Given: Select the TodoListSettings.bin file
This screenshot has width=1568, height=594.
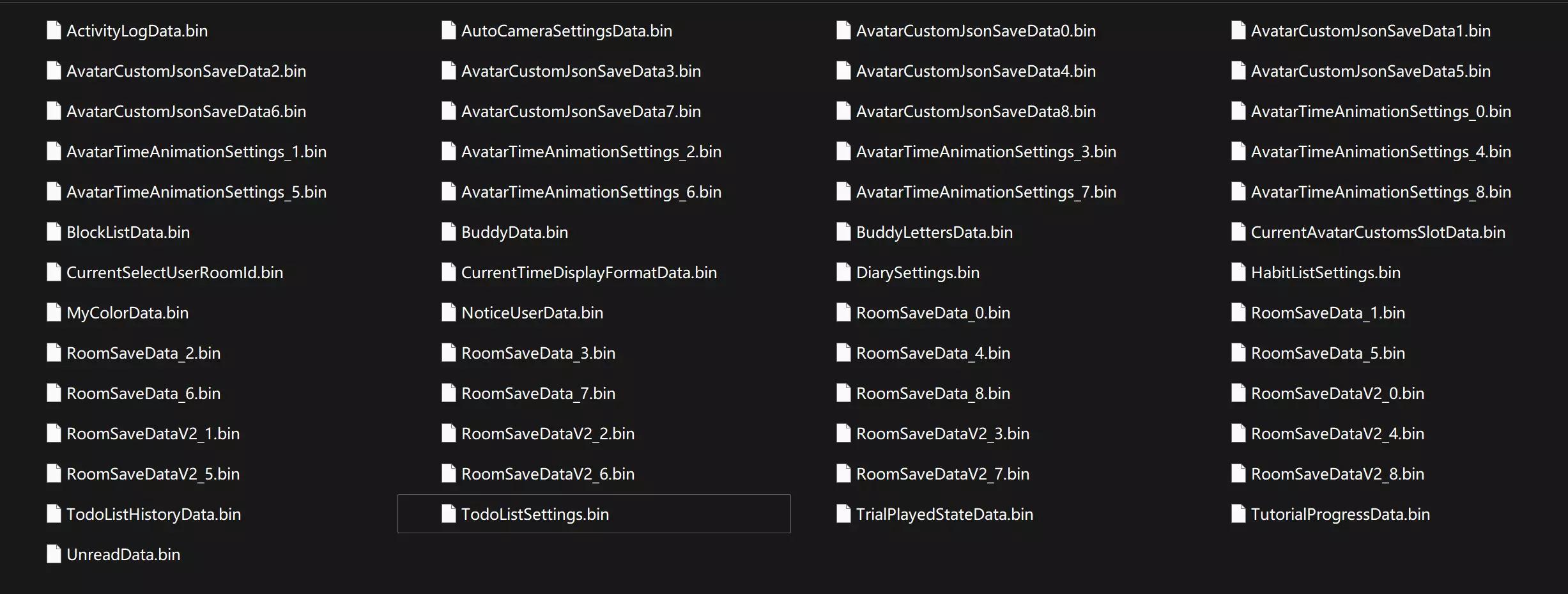Looking at the screenshot, I should pyautogui.click(x=535, y=514).
